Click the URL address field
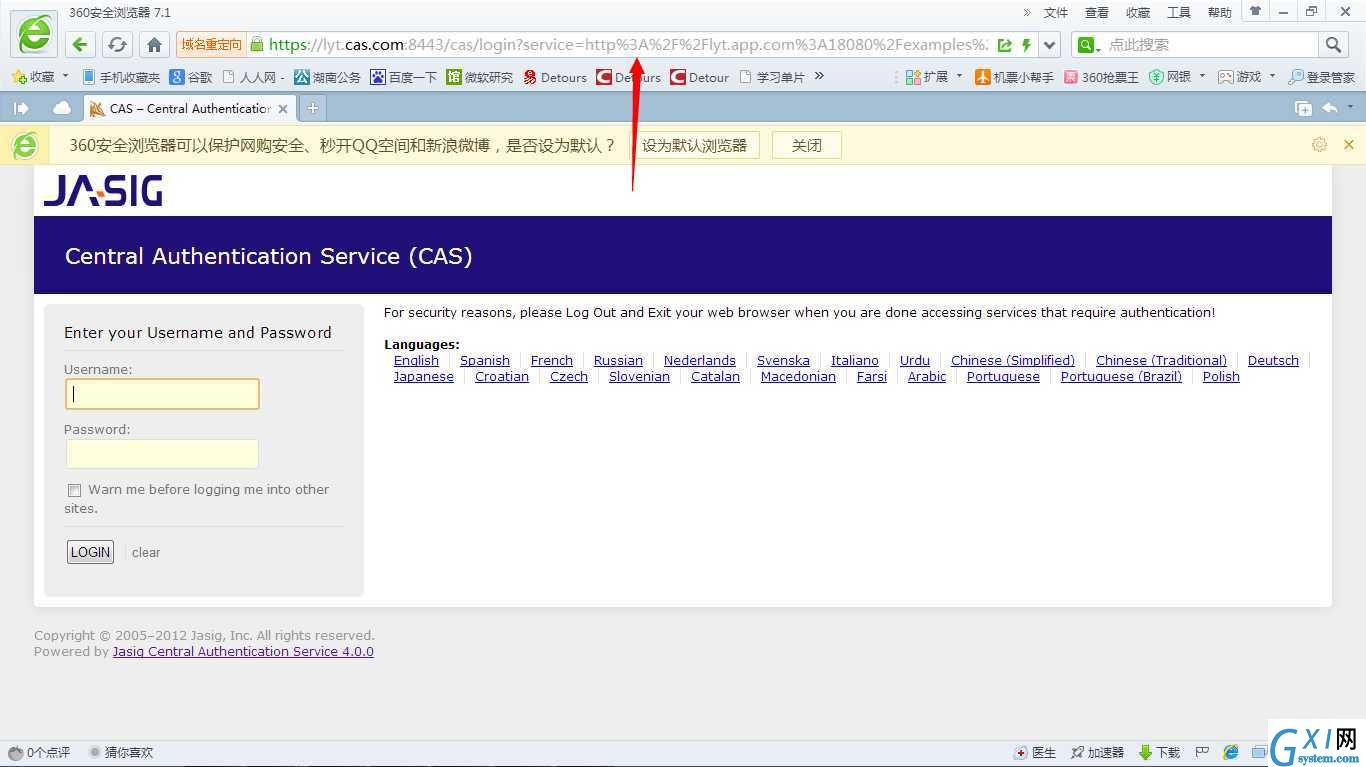This screenshot has width=1366, height=767. pyautogui.click(x=628, y=45)
